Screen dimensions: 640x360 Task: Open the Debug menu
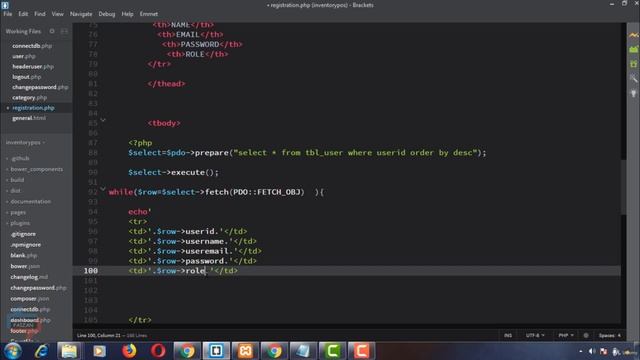click(107, 14)
